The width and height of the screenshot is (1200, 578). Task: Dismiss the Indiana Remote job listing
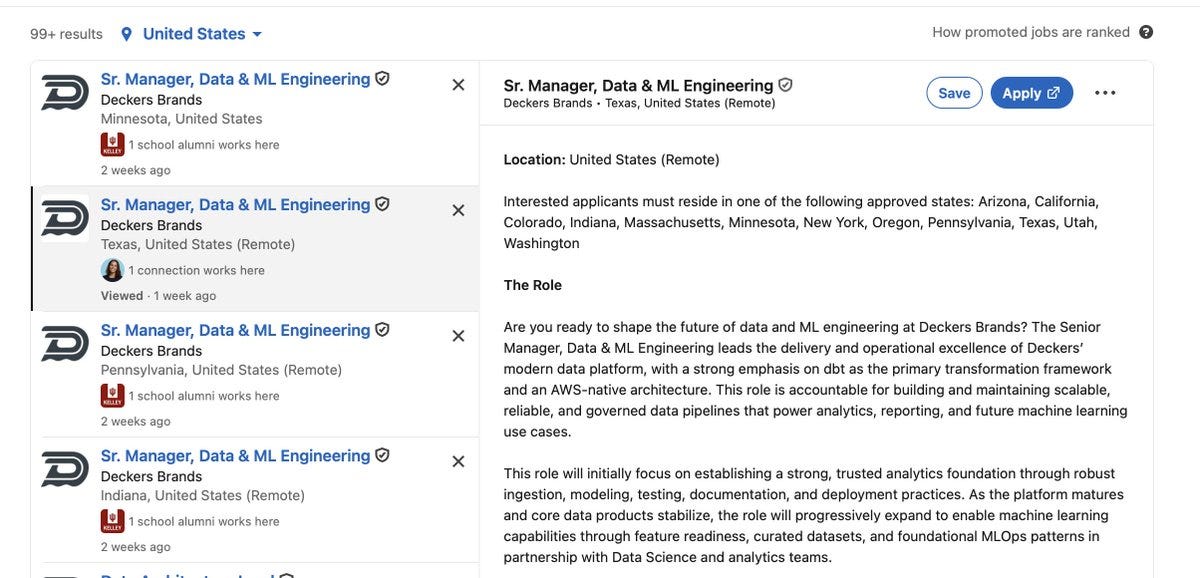[458, 461]
